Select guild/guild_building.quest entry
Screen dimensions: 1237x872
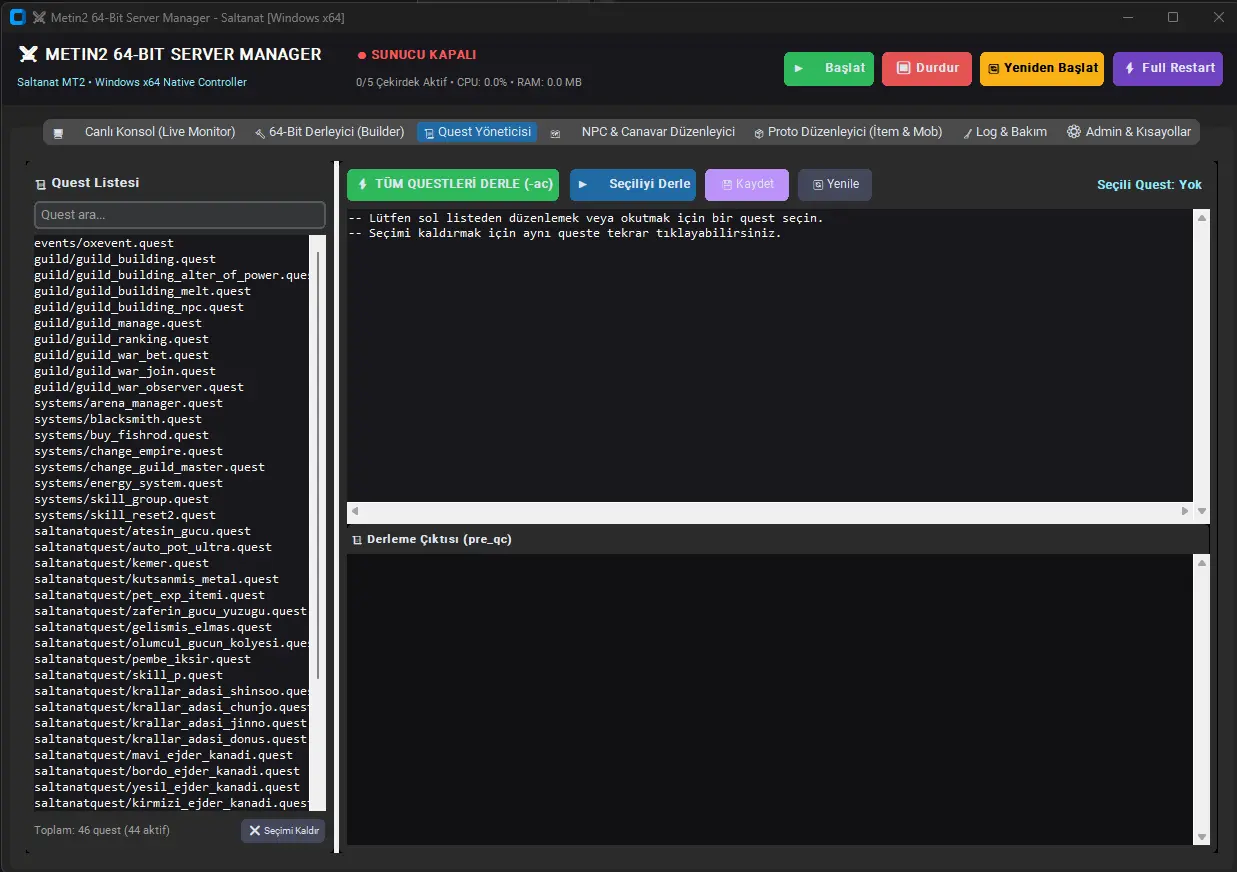(x=125, y=259)
